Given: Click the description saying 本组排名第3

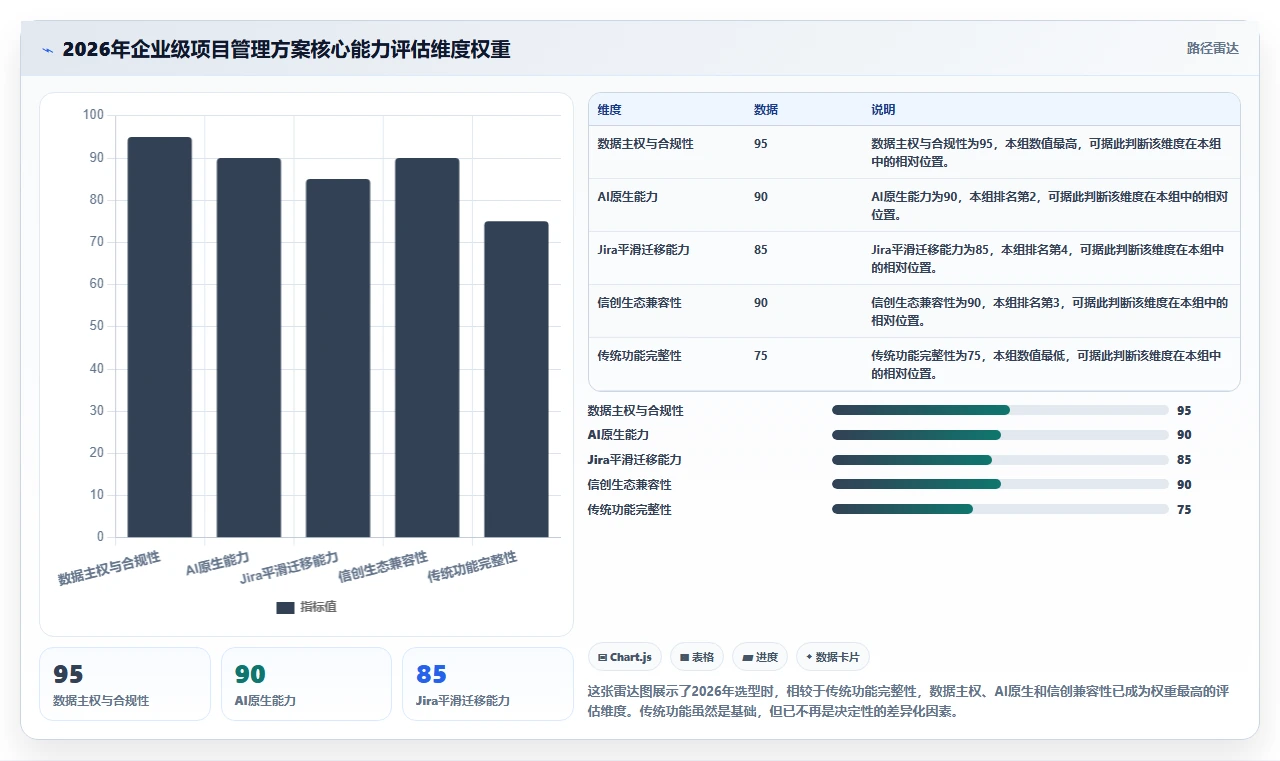Looking at the screenshot, I should 1049,311.
